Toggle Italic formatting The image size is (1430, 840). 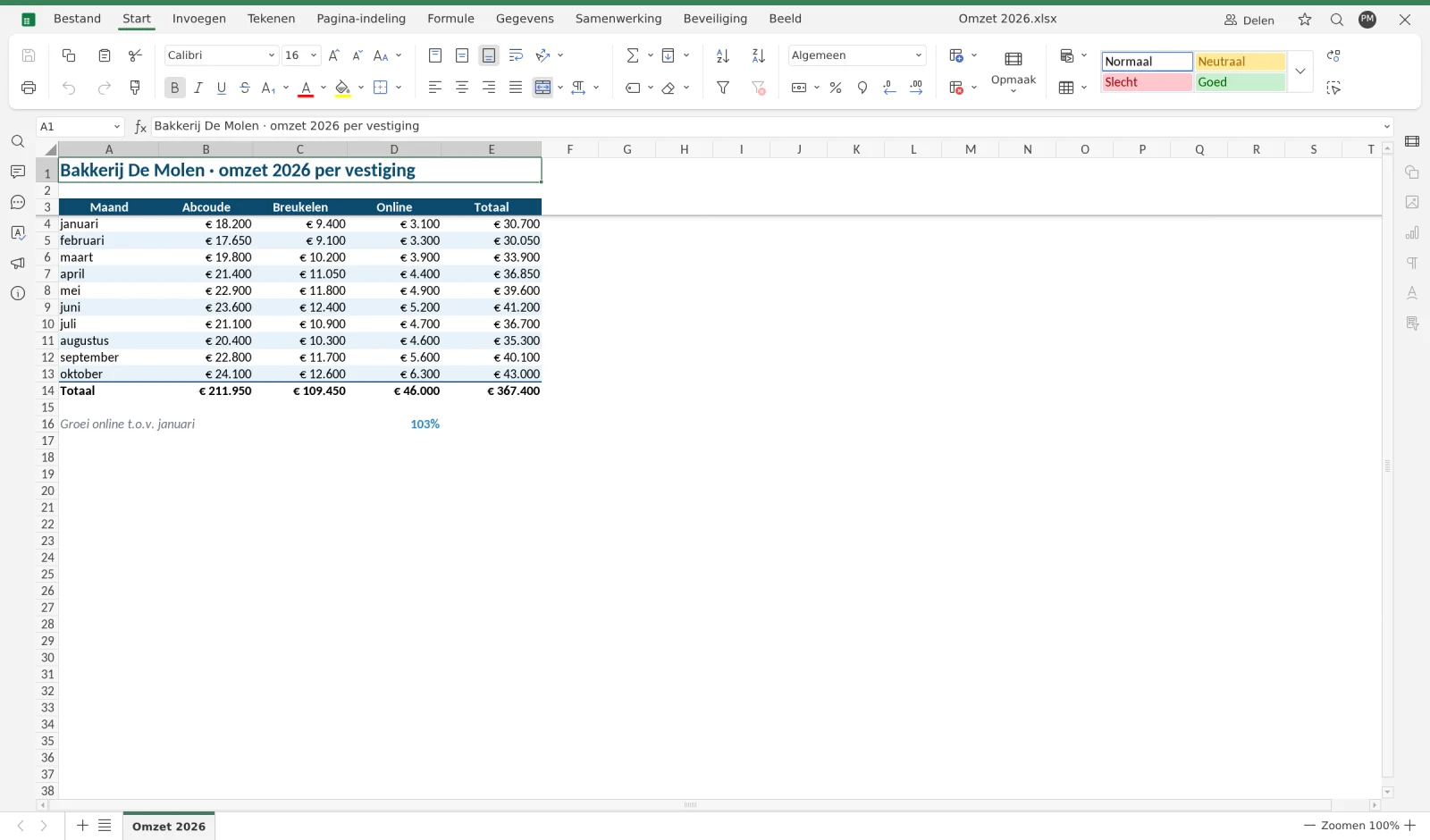click(x=198, y=88)
